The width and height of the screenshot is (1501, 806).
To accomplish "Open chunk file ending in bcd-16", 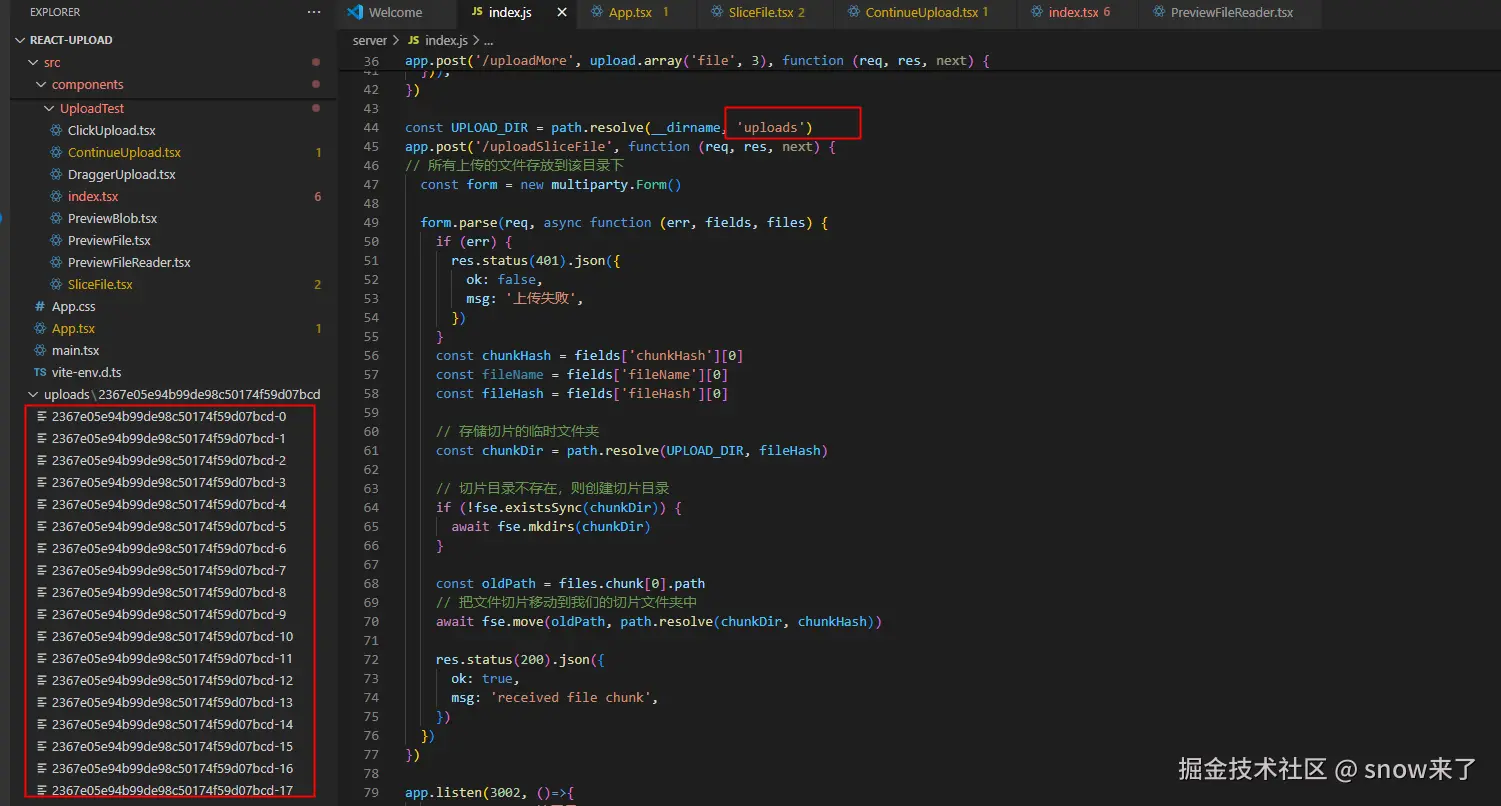I will click(172, 768).
